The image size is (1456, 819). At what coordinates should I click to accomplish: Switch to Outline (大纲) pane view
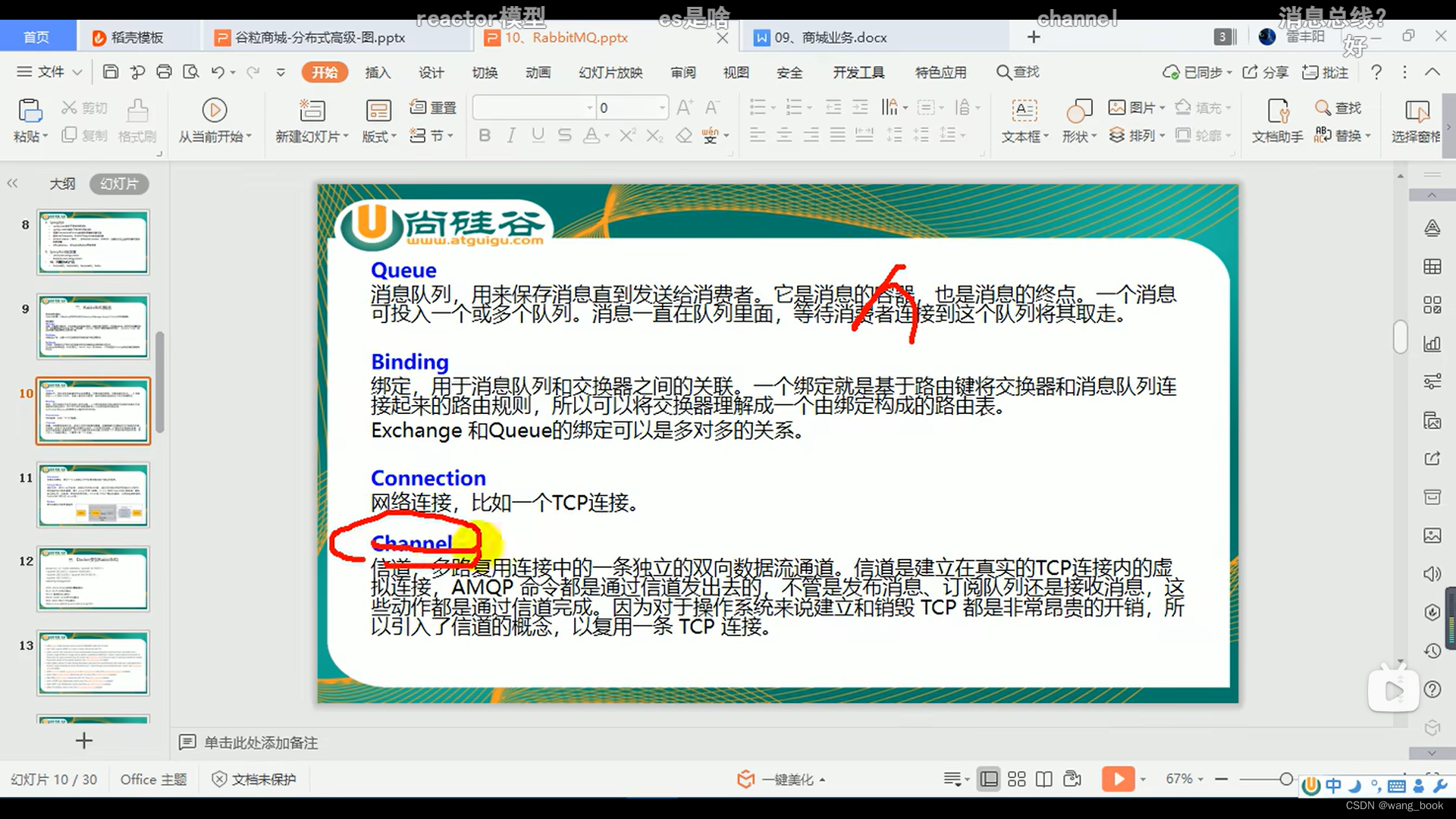pos(62,184)
